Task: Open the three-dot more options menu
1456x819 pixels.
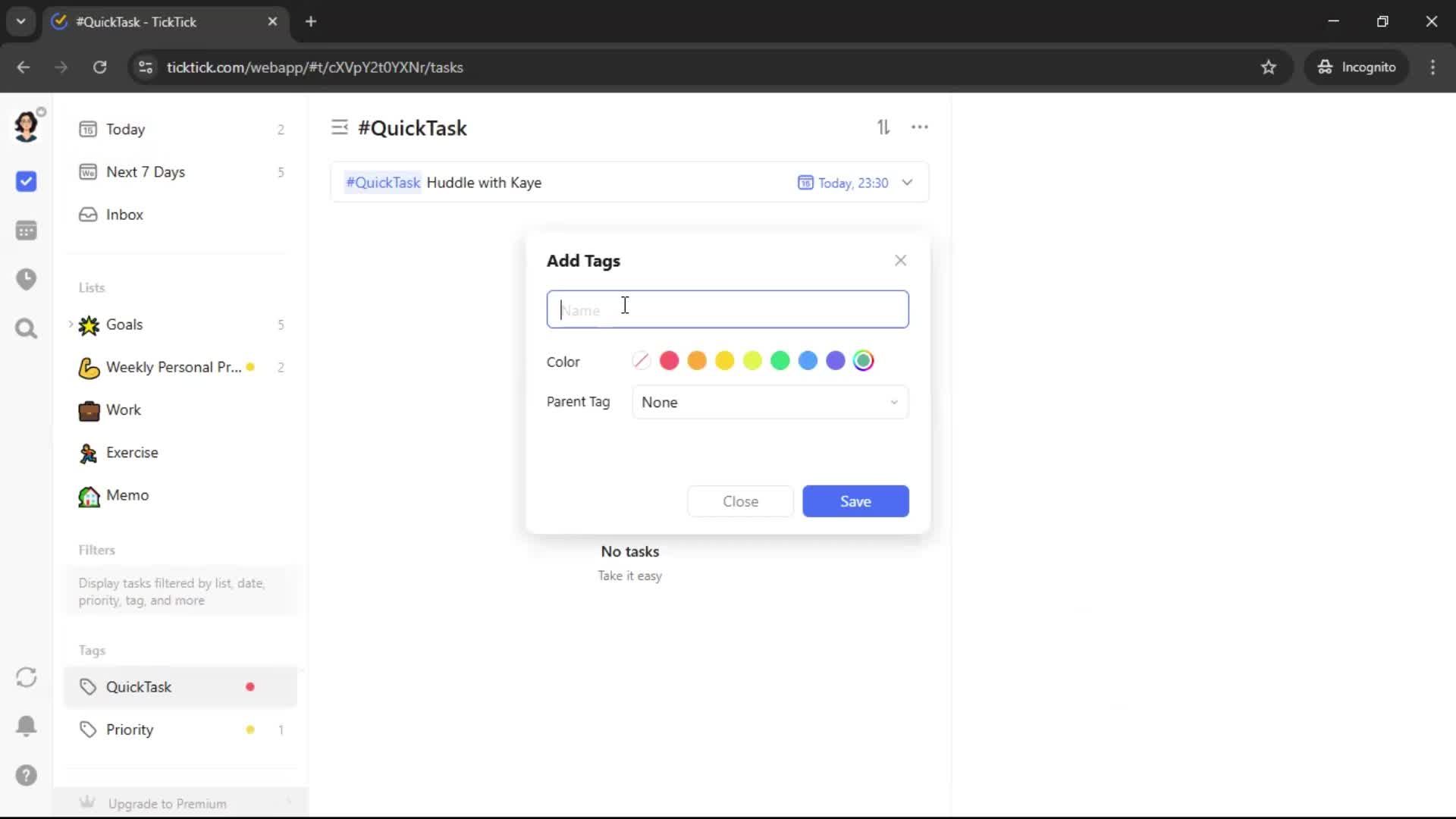Action: coord(920,127)
